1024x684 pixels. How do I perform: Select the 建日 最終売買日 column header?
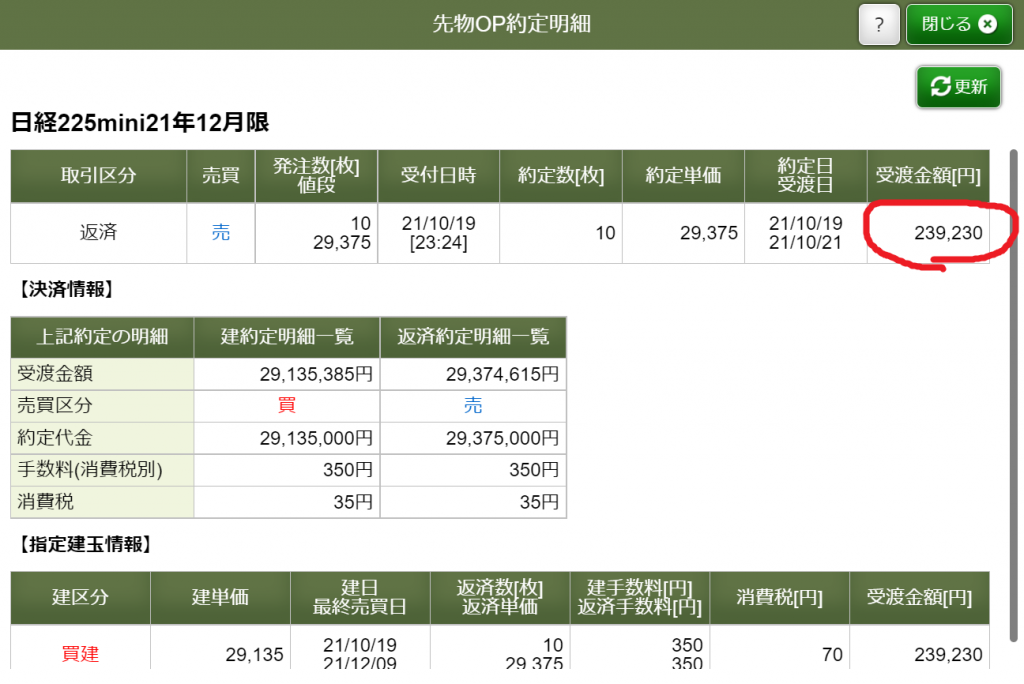tap(360, 598)
